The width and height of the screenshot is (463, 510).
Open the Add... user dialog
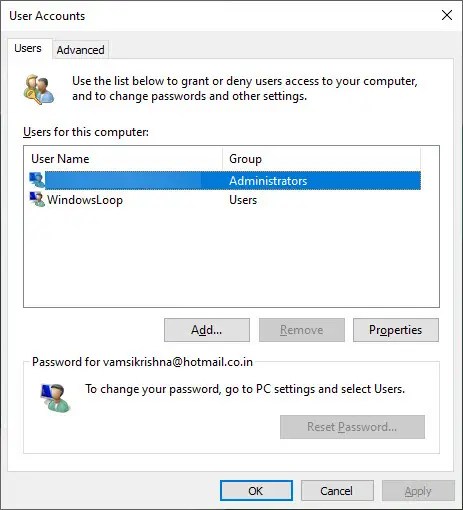point(207,330)
